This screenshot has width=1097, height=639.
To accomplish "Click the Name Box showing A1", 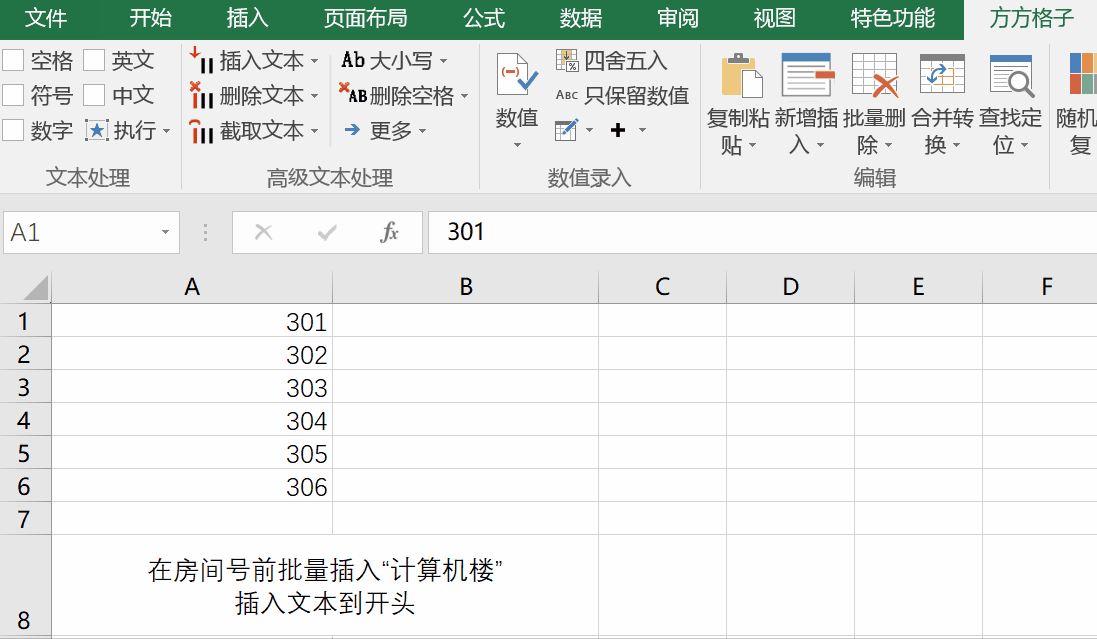I will pyautogui.click(x=80, y=232).
